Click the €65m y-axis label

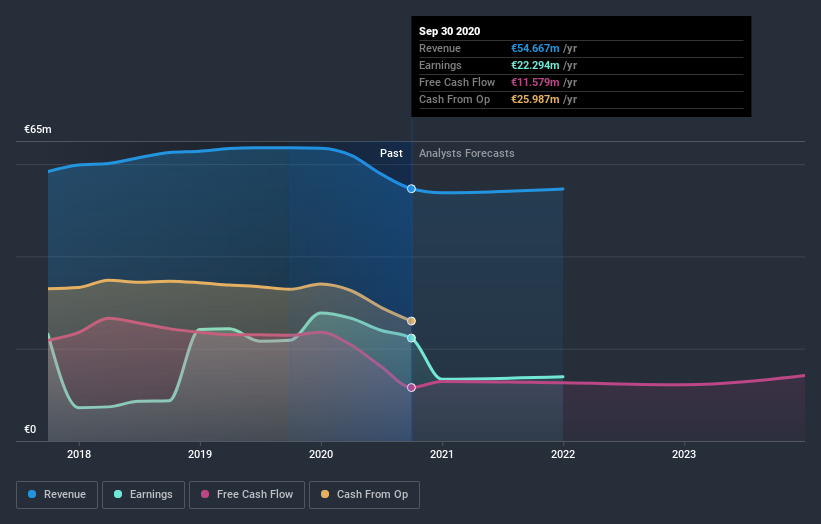[38, 129]
